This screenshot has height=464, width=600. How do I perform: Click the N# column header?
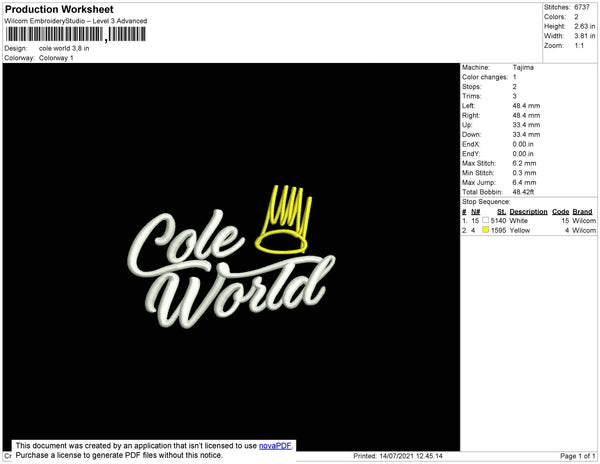pos(476,212)
